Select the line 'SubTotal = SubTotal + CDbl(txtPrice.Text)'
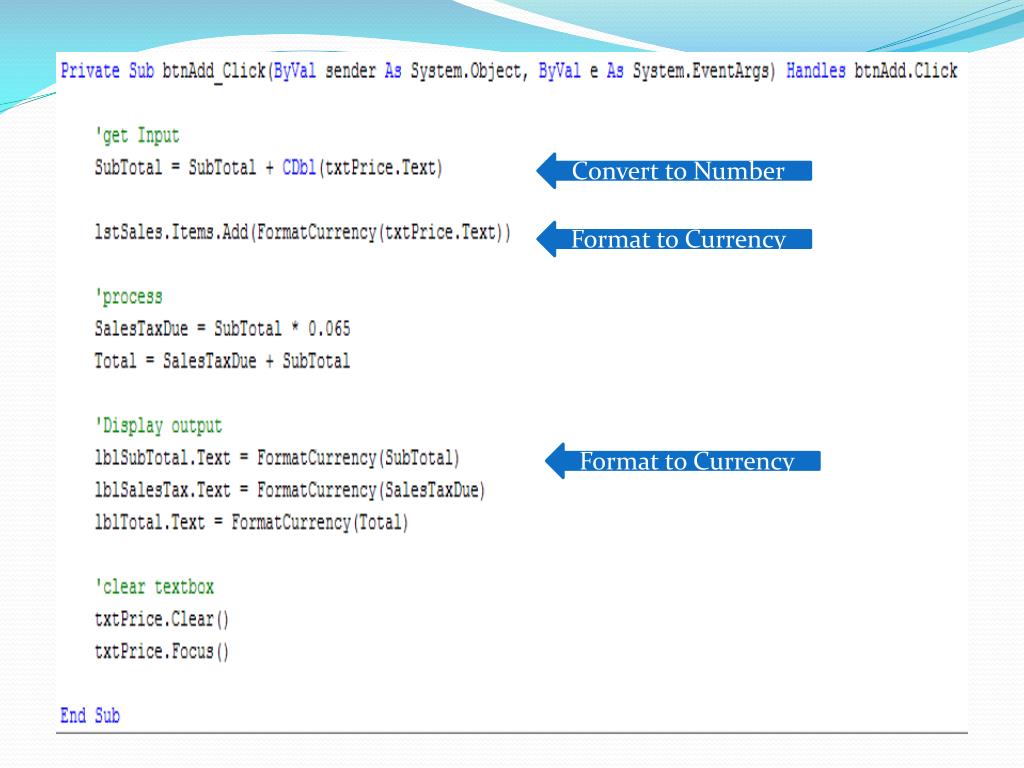Image resolution: width=1024 pixels, height=768 pixels. 268,168
